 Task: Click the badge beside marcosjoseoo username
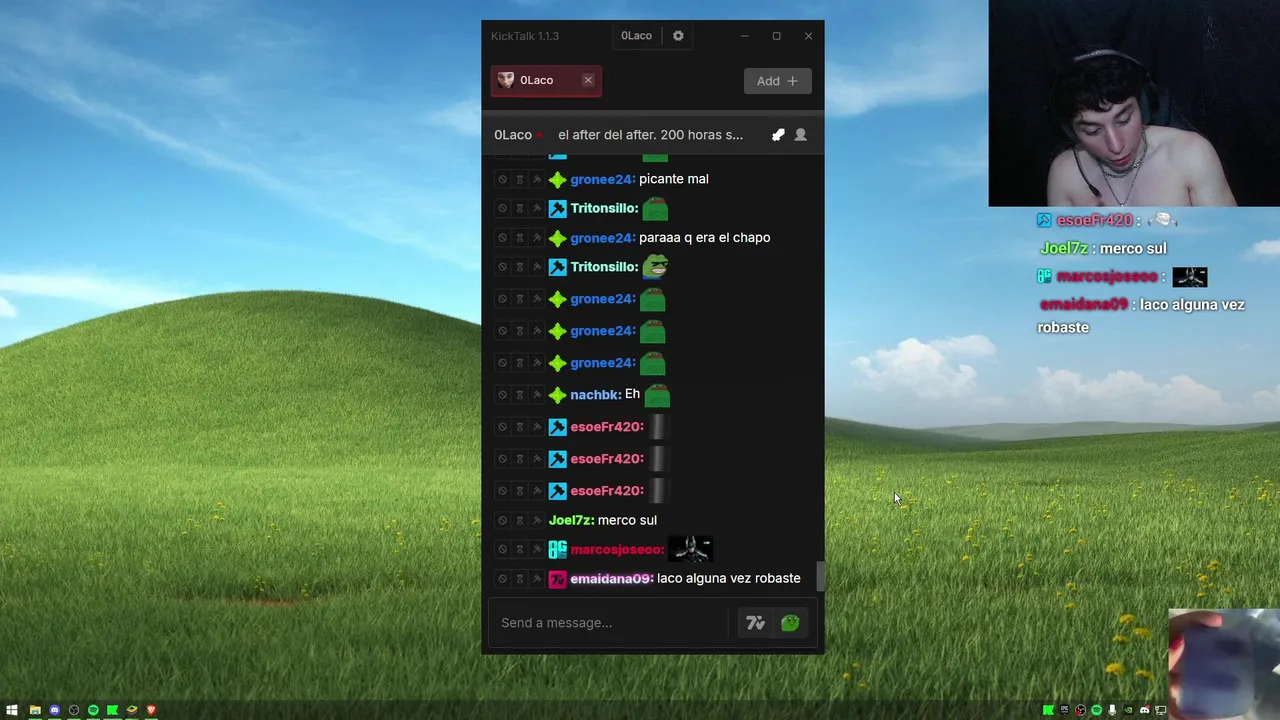click(557, 549)
